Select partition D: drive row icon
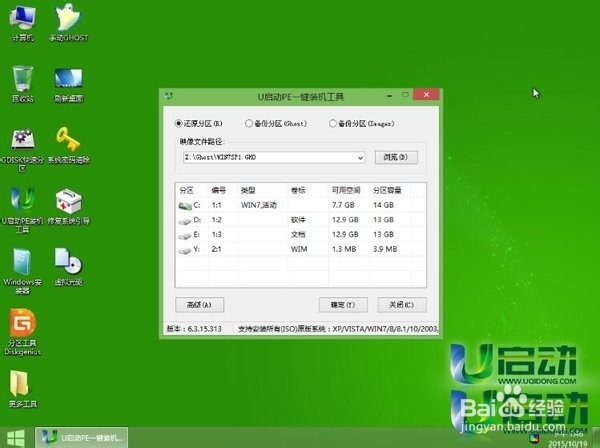600x448 pixels. [x=185, y=221]
